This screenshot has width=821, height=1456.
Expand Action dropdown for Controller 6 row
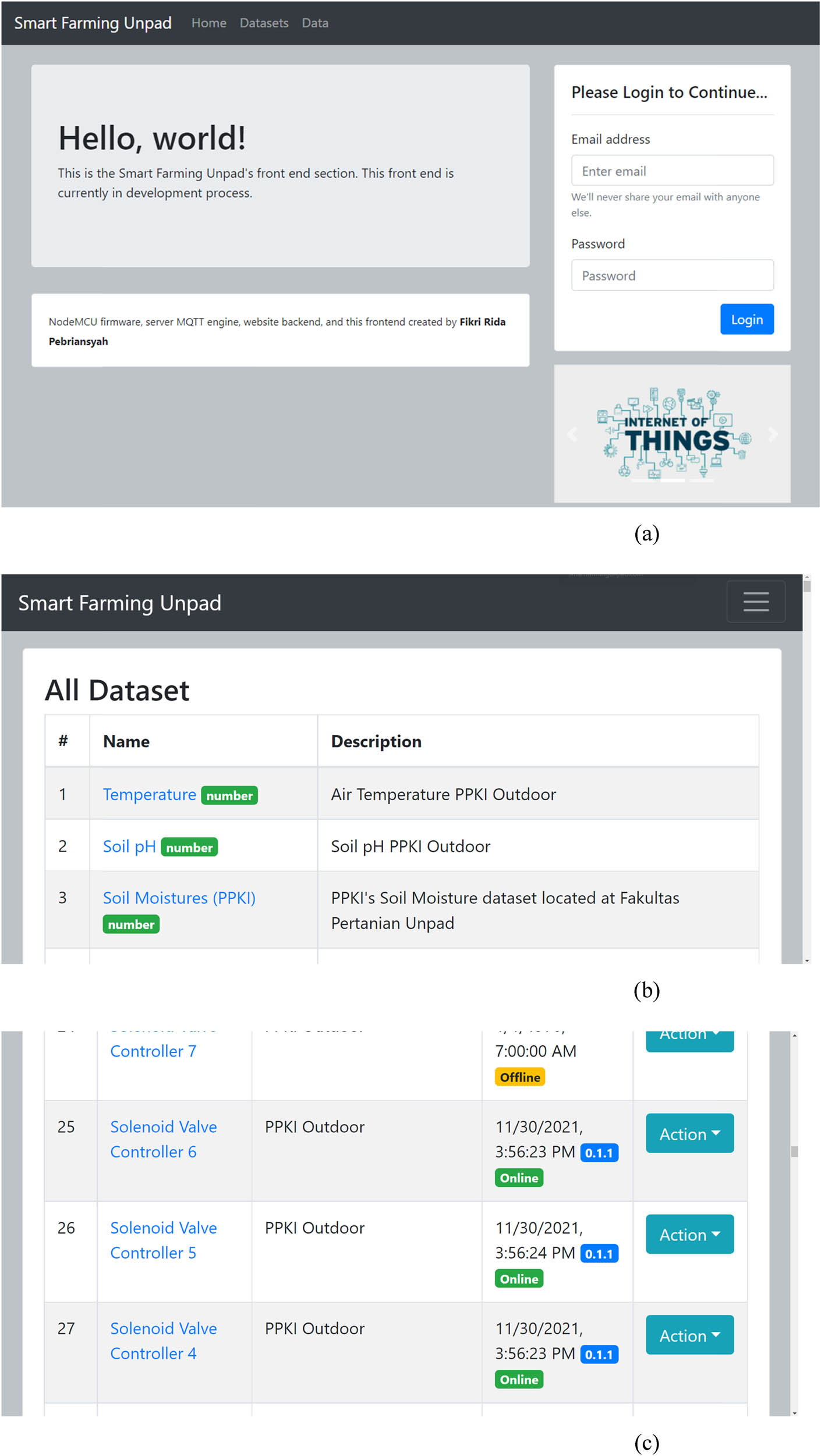point(689,1133)
